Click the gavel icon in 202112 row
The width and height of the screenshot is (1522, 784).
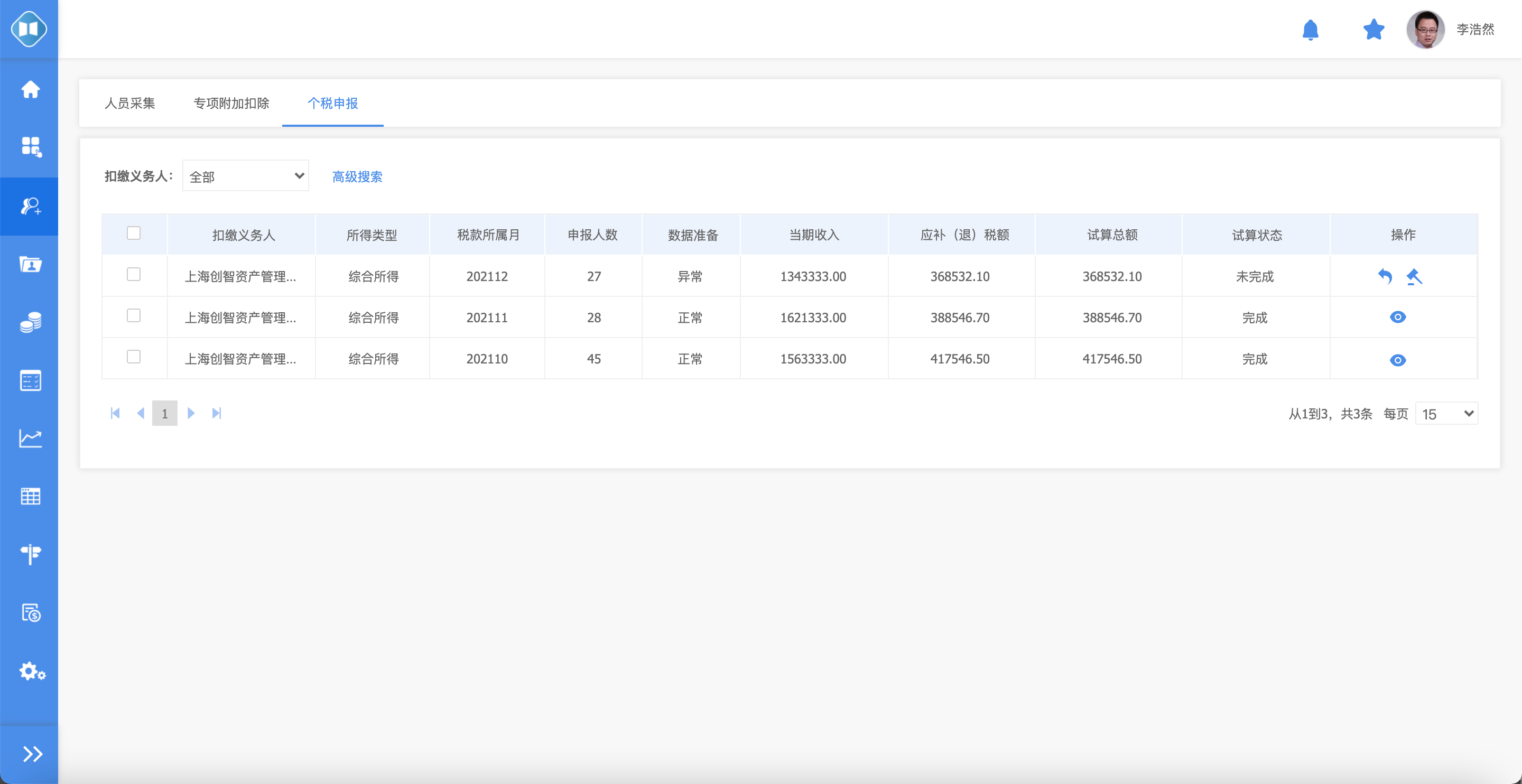(x=1414, y=276)
